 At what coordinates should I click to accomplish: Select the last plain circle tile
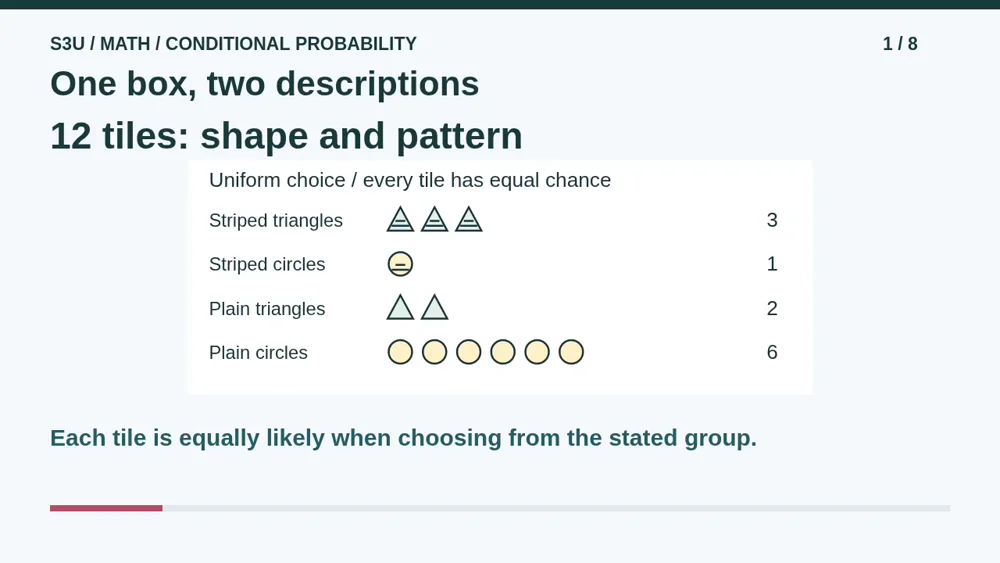point(571,352)
